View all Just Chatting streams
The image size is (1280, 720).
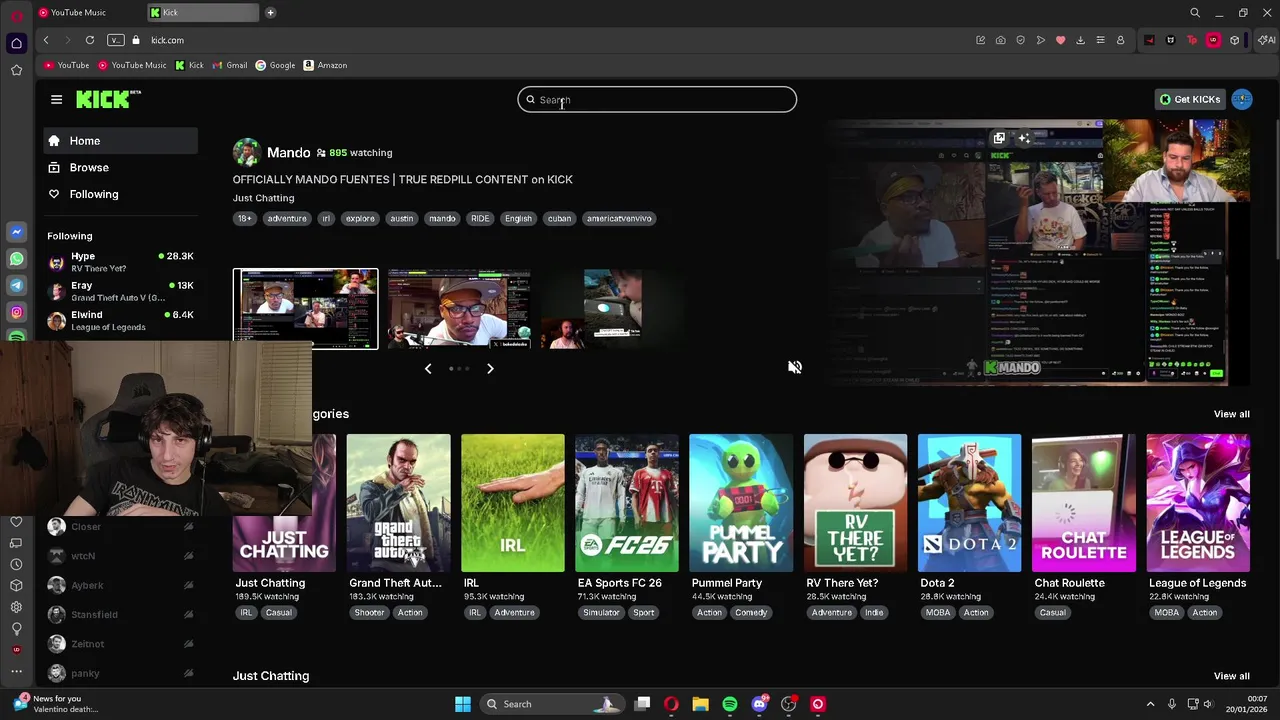(x=1231, y=676)
